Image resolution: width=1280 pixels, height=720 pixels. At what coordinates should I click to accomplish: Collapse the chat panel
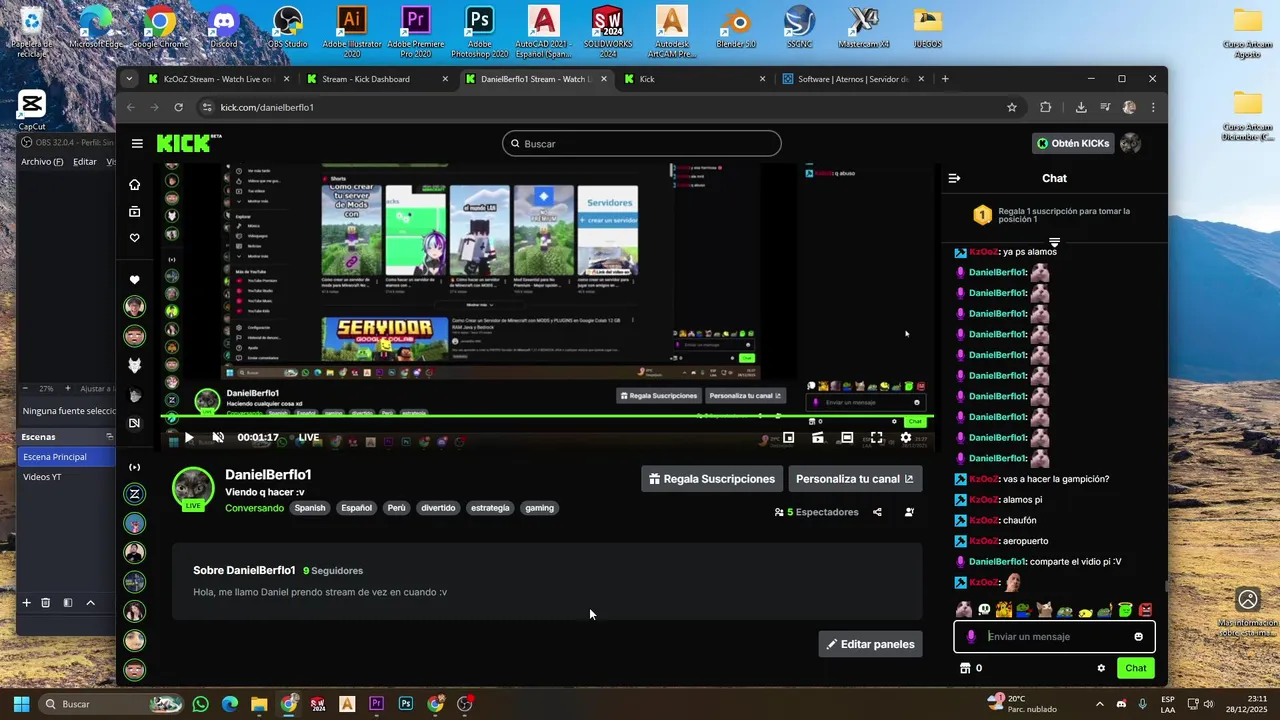[954, 178]
